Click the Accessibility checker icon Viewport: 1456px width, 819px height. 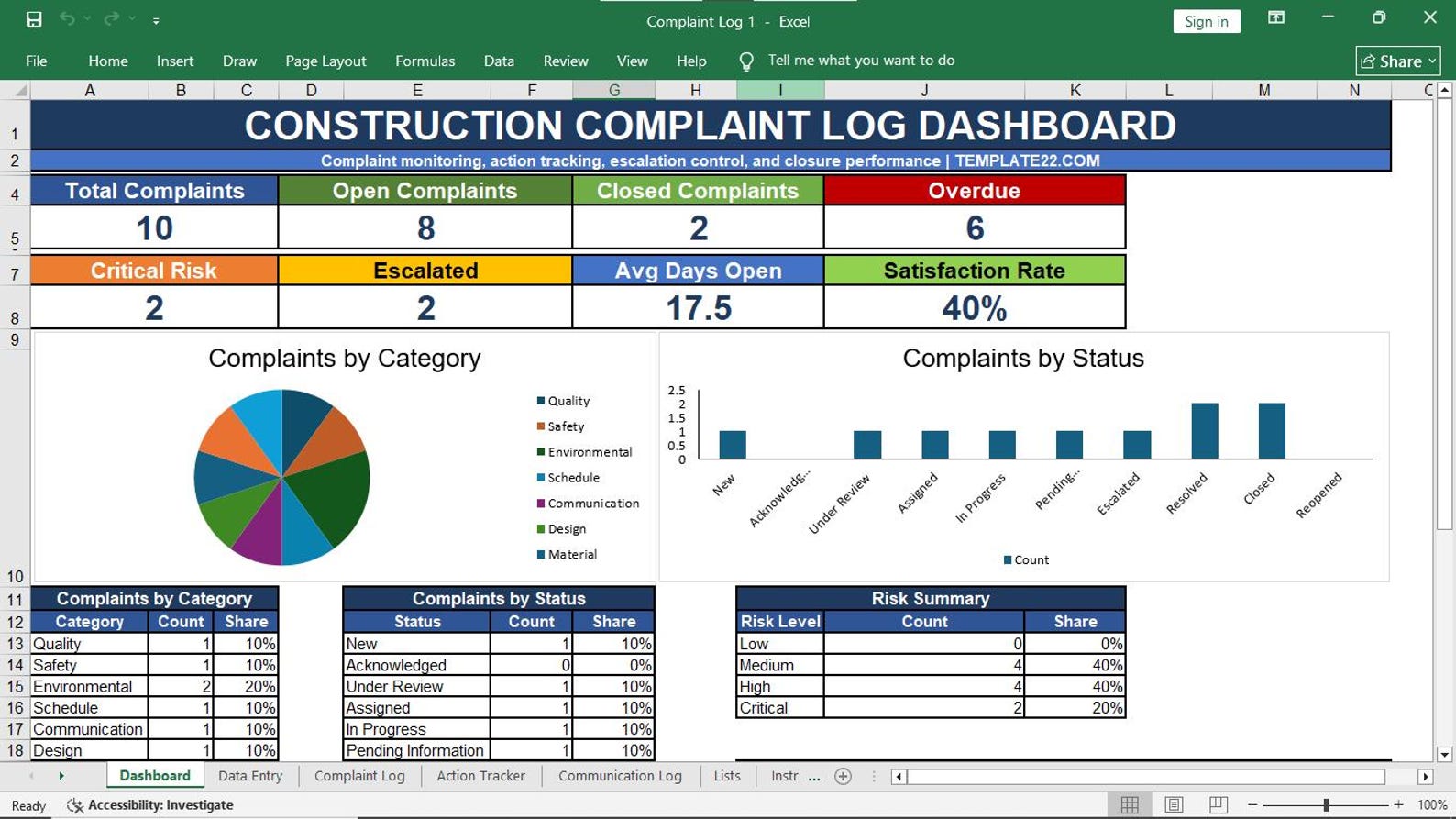tap(75, 805)
